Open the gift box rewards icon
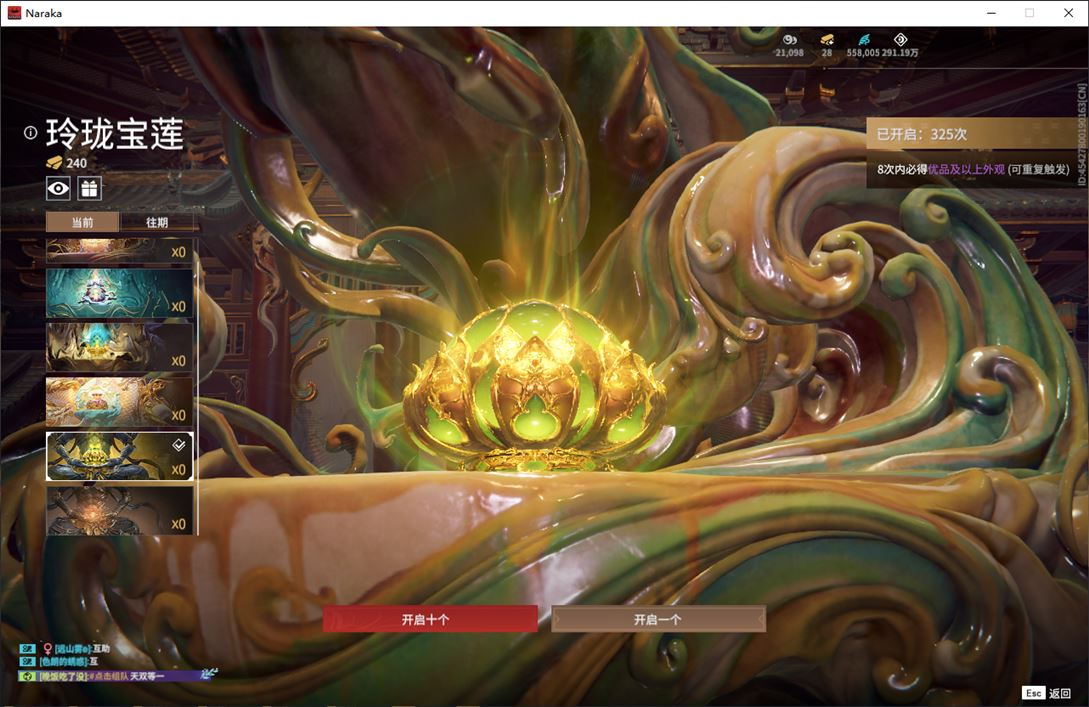Screen dimensions: 1089x707 pyautogui.click(x=90, y=188)
